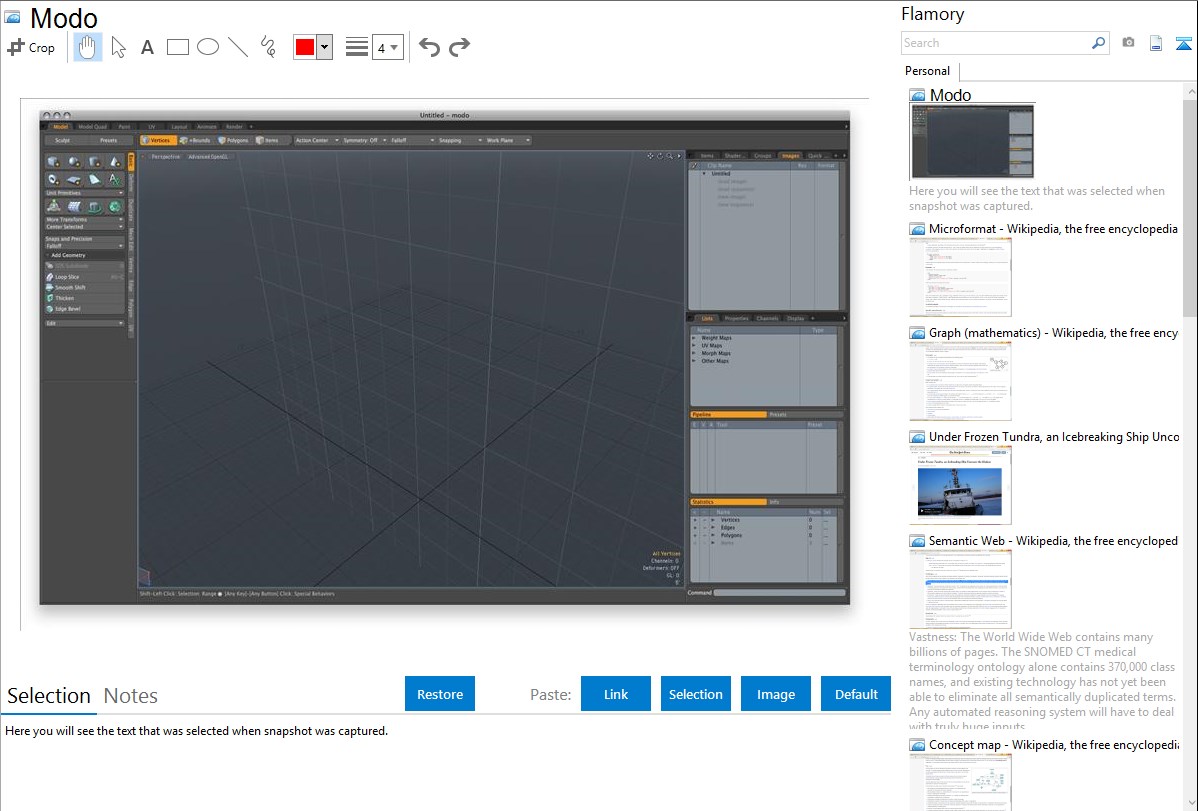Viewport: 1198px width, 811px height.
Task: Click the Command field in Modo snapshot
Action: point(779,592)
